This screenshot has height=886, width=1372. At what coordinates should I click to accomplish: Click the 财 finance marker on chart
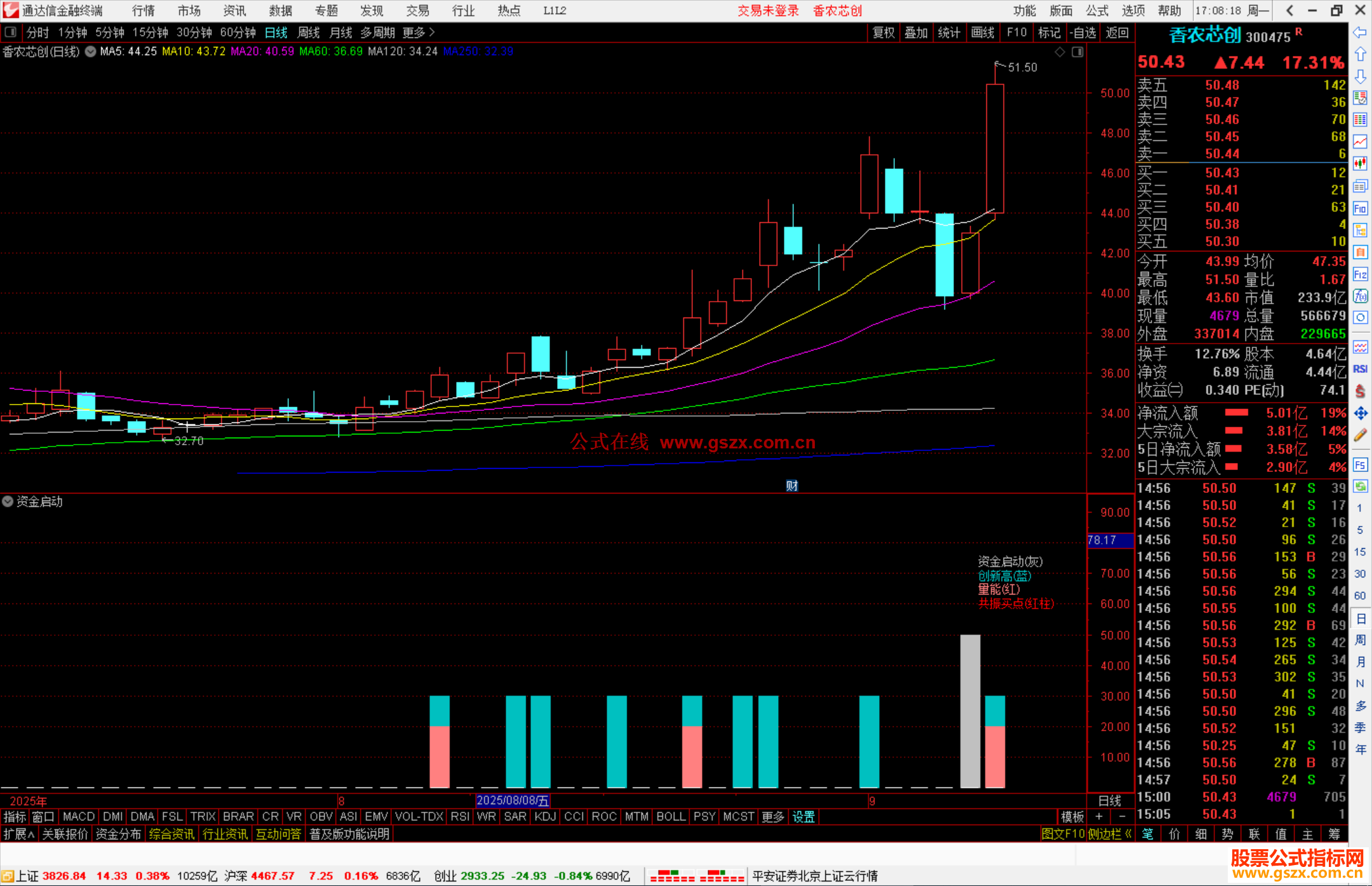tap(792, 486)
